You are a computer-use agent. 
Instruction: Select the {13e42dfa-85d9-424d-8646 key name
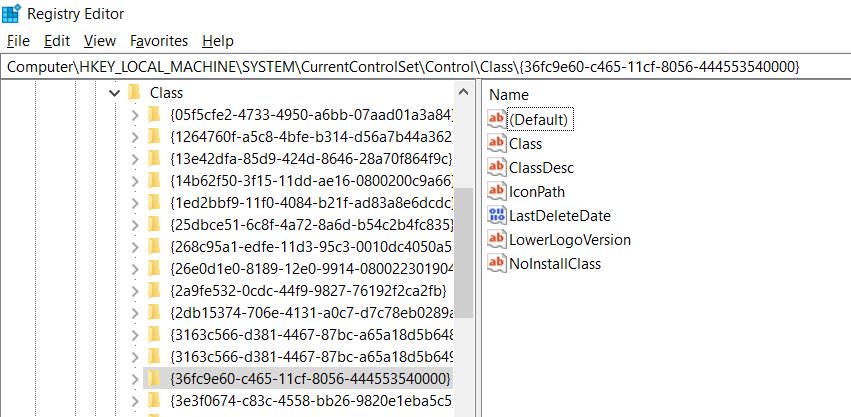[x=311, y=159]
